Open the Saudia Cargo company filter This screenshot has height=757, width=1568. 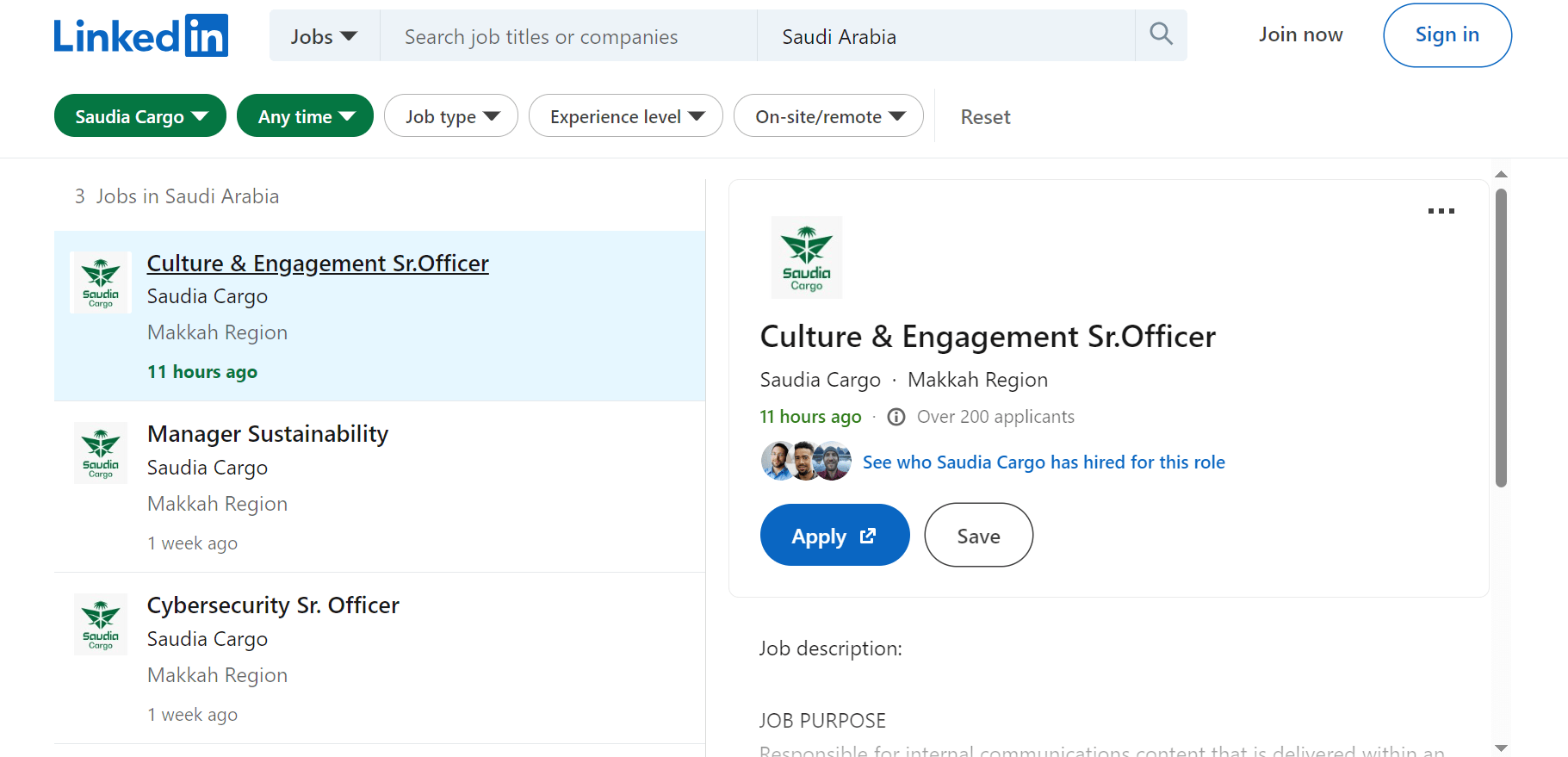(x=140, y=116)
